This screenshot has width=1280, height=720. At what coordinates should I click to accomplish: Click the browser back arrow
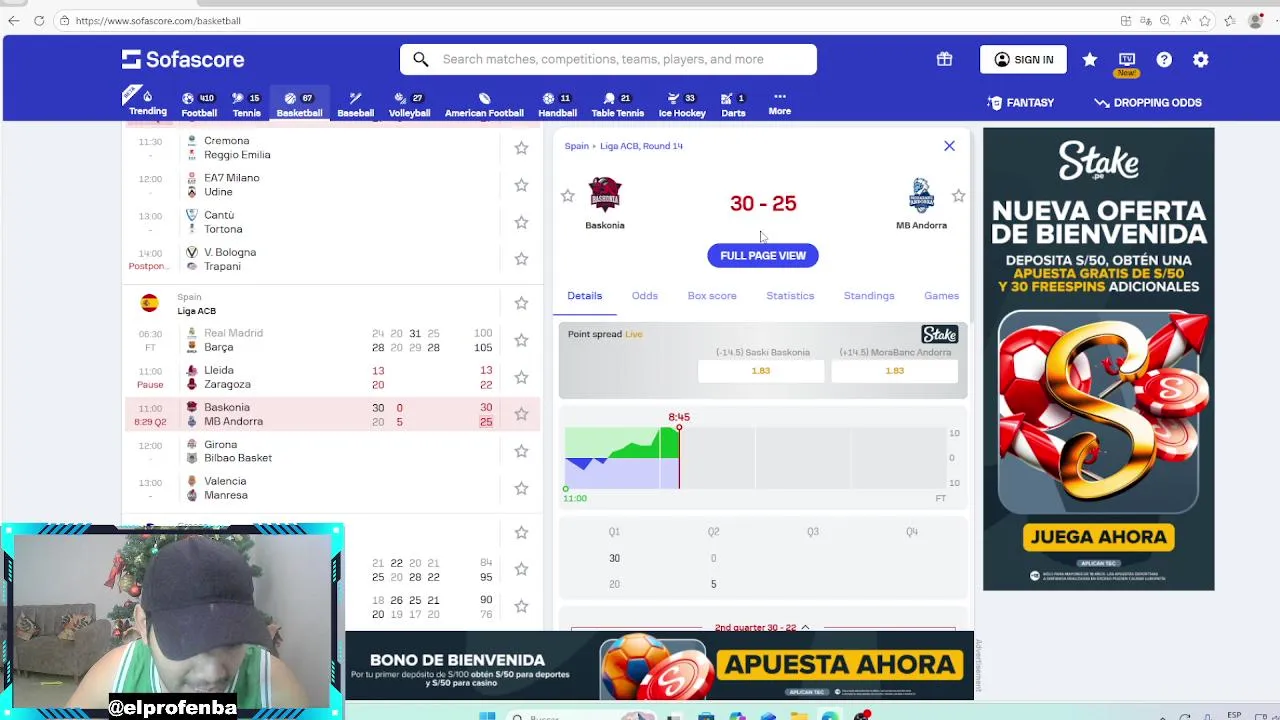13,20
